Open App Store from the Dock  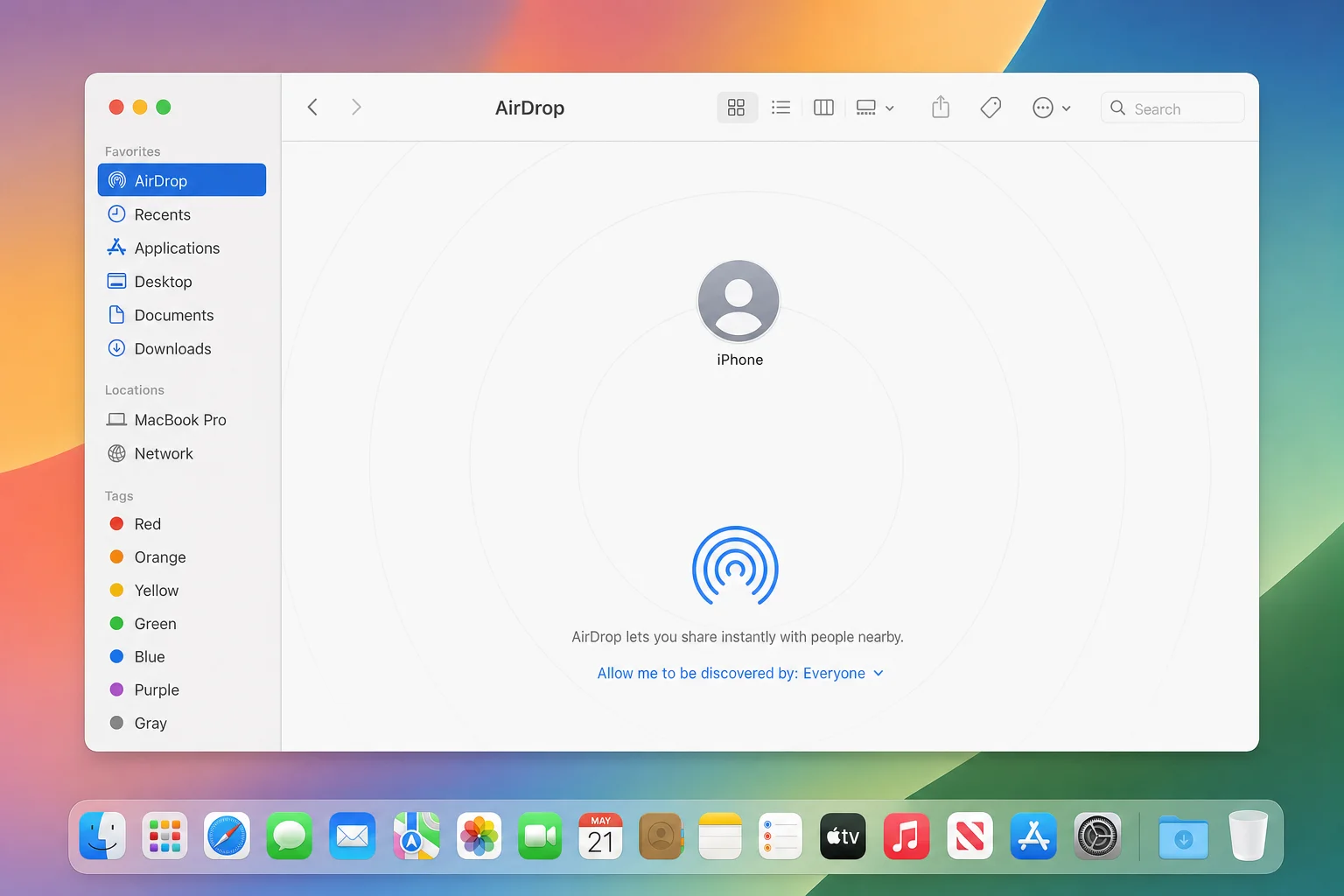pos(1033,836)
